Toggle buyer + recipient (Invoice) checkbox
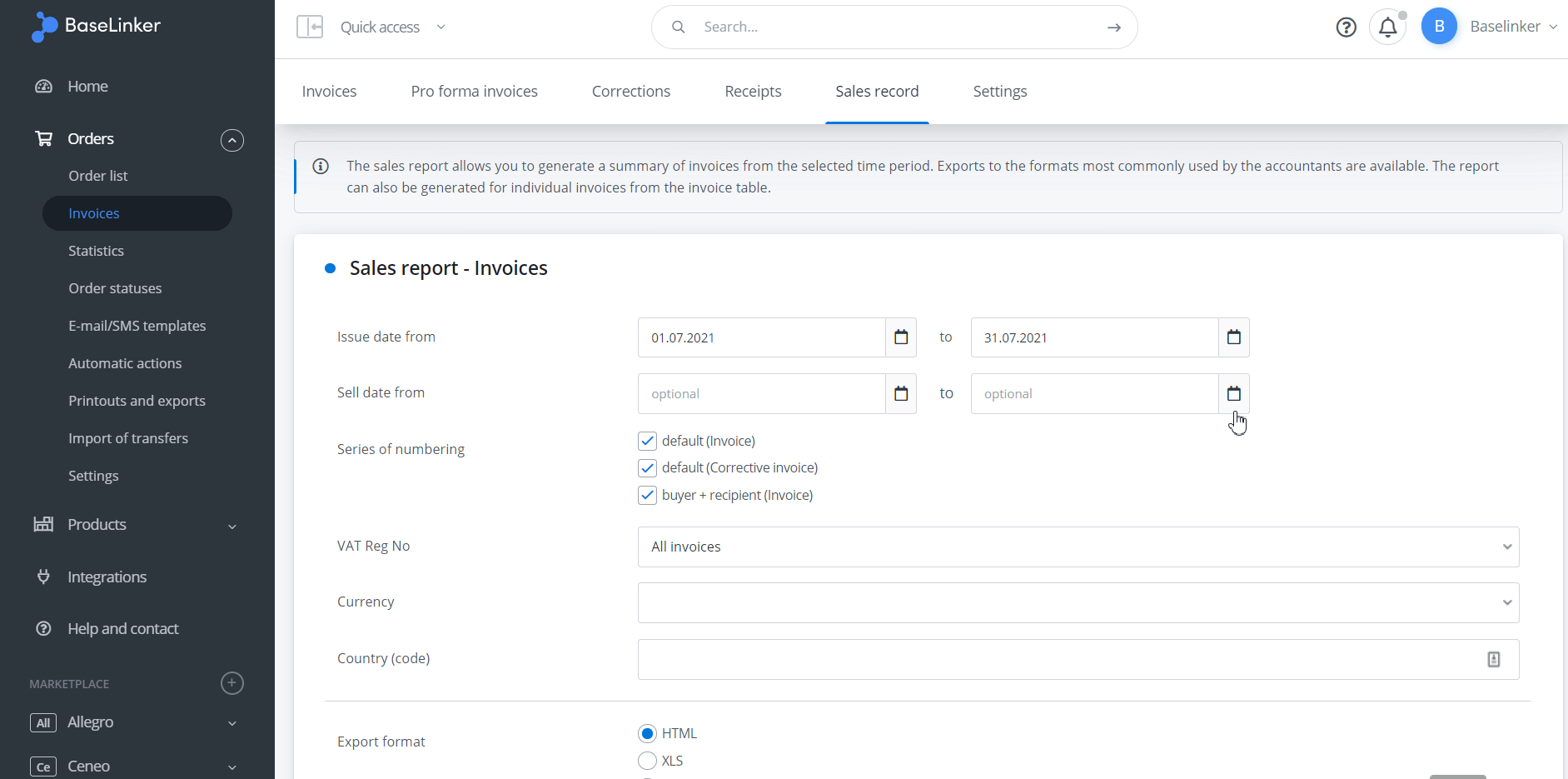The height and width of the screenshot is (779, 1568). (x=647, y=495)
